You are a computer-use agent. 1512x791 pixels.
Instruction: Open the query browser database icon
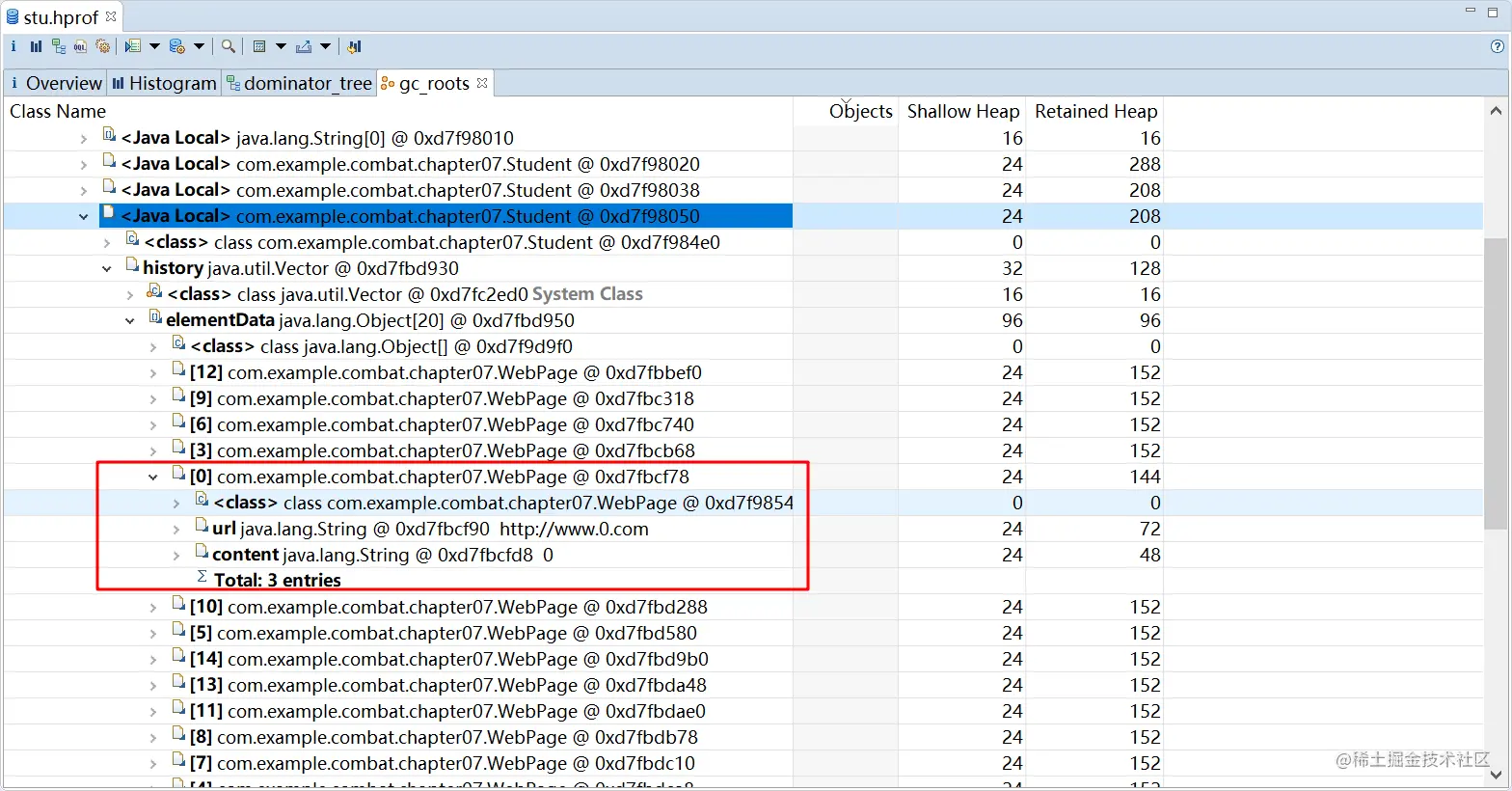(x=176, y=46)
